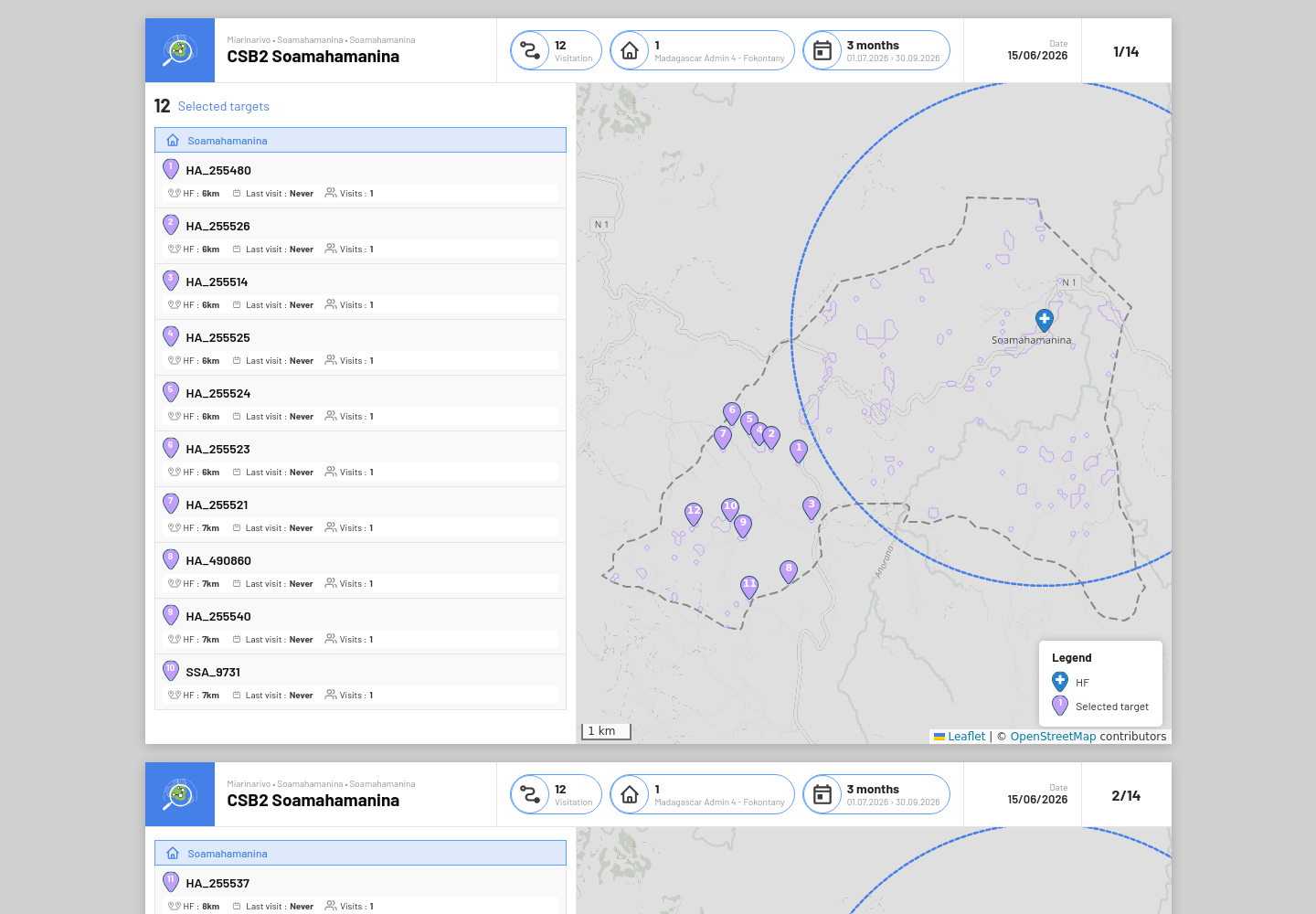
Task: Open the OpenStreetMap link
Action: pyautogui.click(x=1053, y=737)
